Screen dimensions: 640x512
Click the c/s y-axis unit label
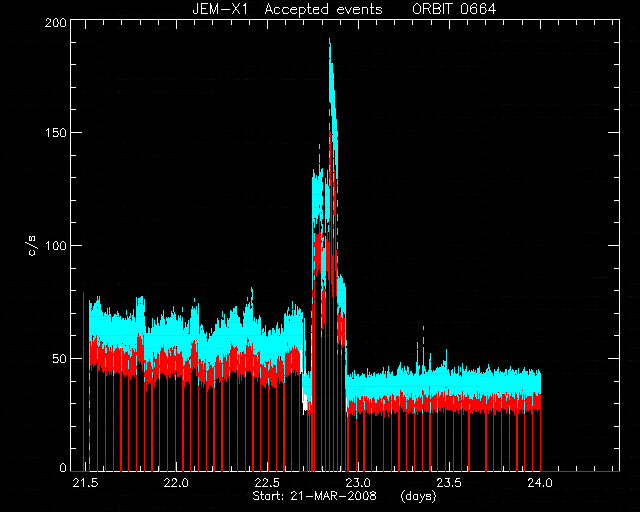33,246
